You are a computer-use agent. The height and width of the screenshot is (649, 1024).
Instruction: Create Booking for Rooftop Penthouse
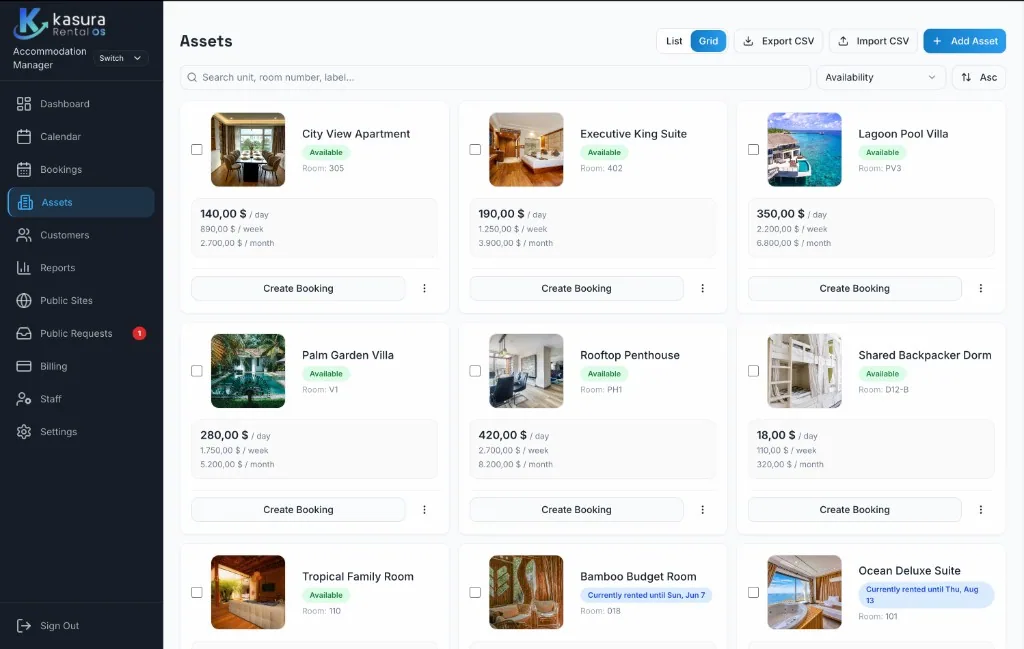pos(576,509)
